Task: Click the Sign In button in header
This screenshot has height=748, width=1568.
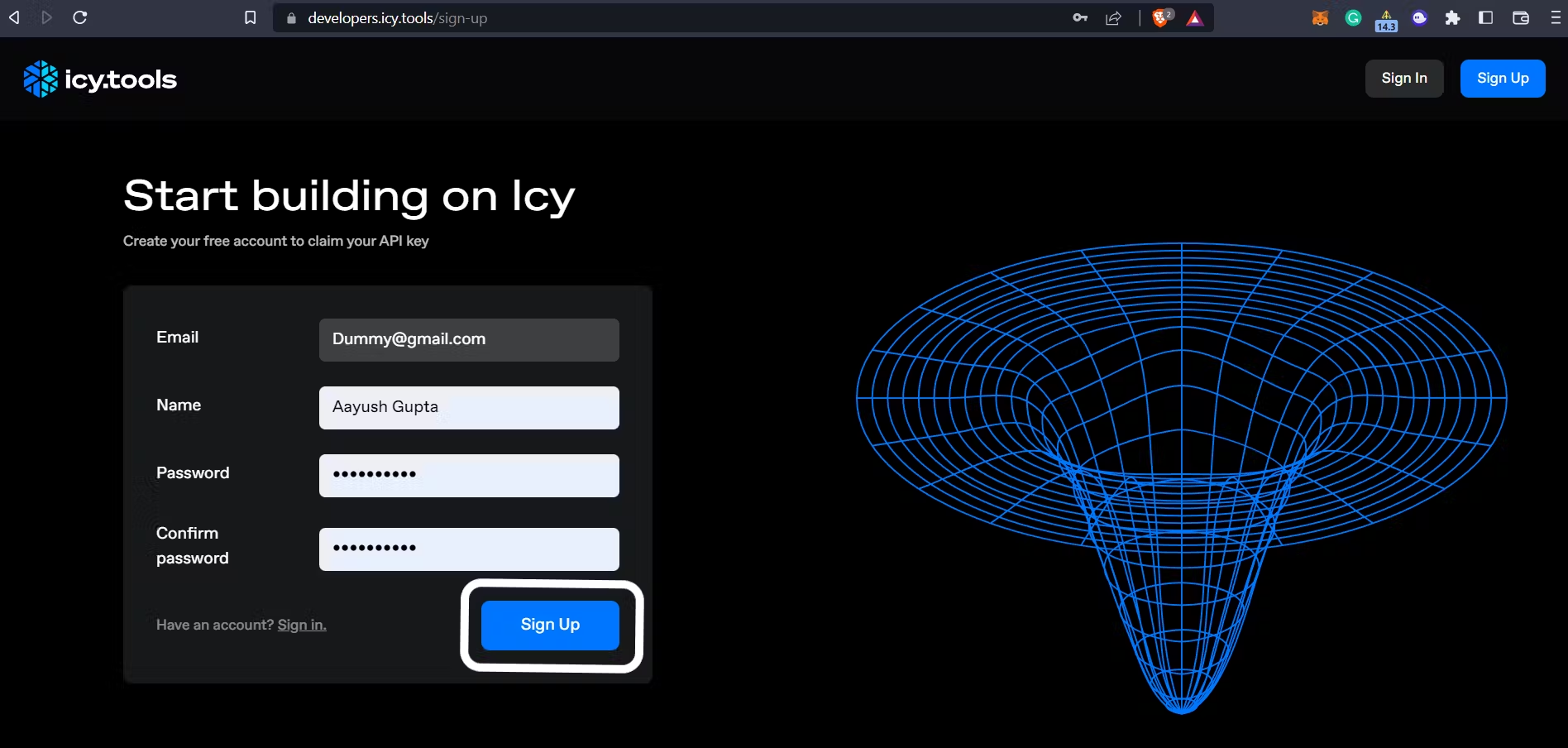Action: click(1403, 79)
